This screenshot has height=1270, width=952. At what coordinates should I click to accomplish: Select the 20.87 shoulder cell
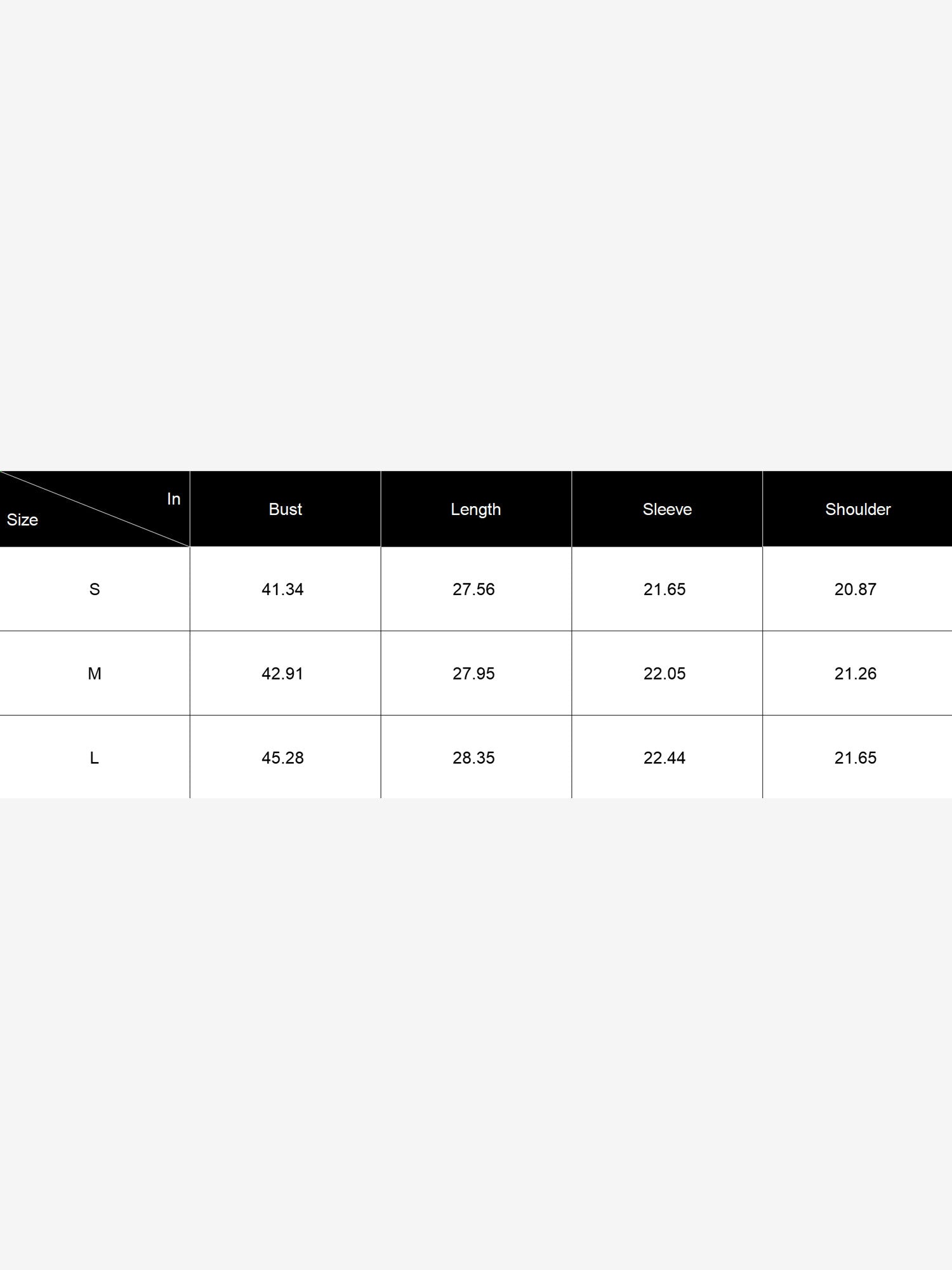[856, 589]
